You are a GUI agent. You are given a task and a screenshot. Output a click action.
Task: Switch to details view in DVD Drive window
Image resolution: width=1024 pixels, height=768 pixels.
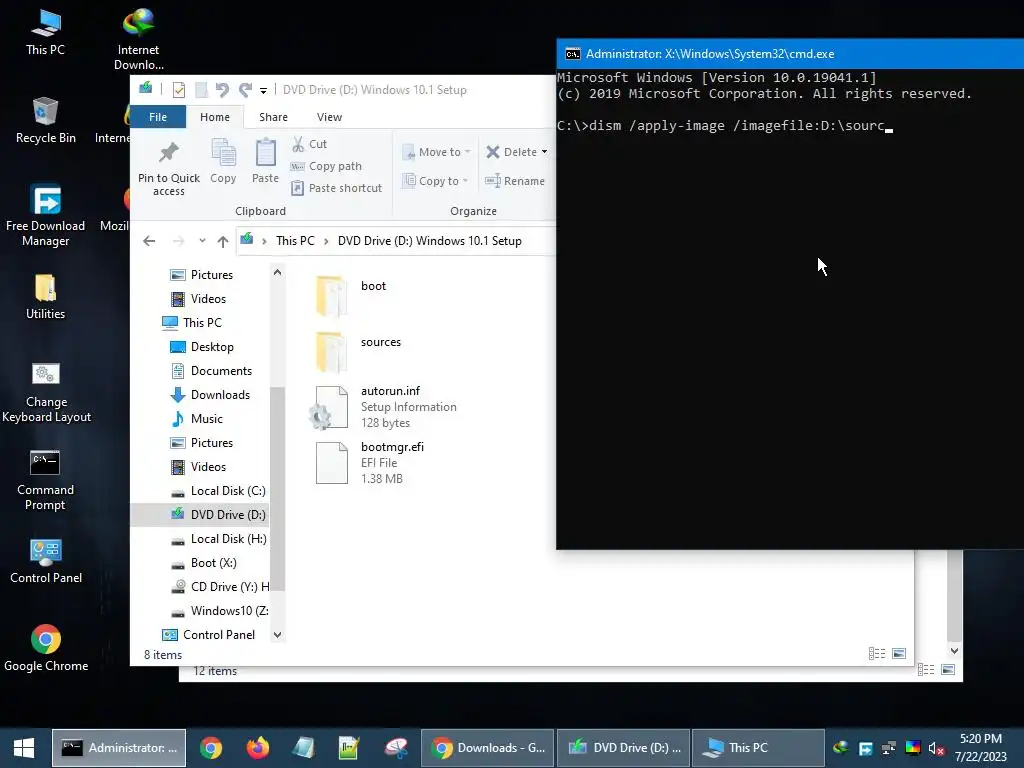877,653
